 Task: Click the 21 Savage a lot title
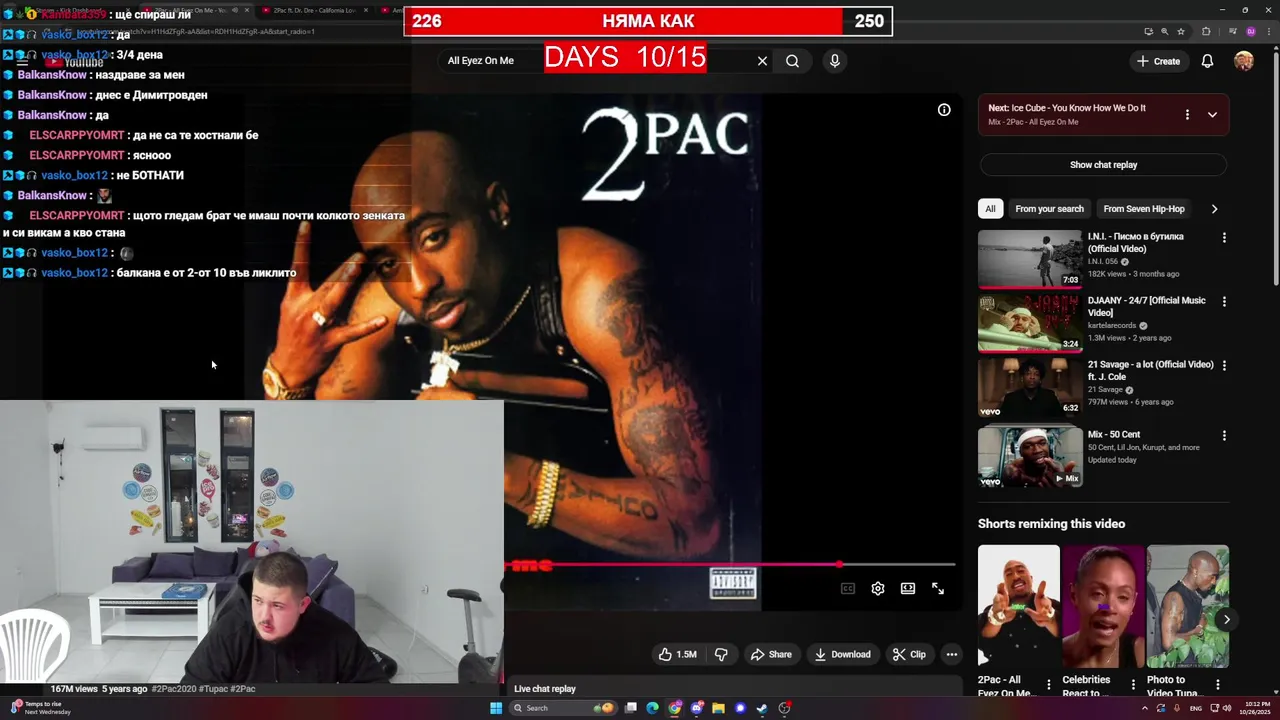point(1150,370)
